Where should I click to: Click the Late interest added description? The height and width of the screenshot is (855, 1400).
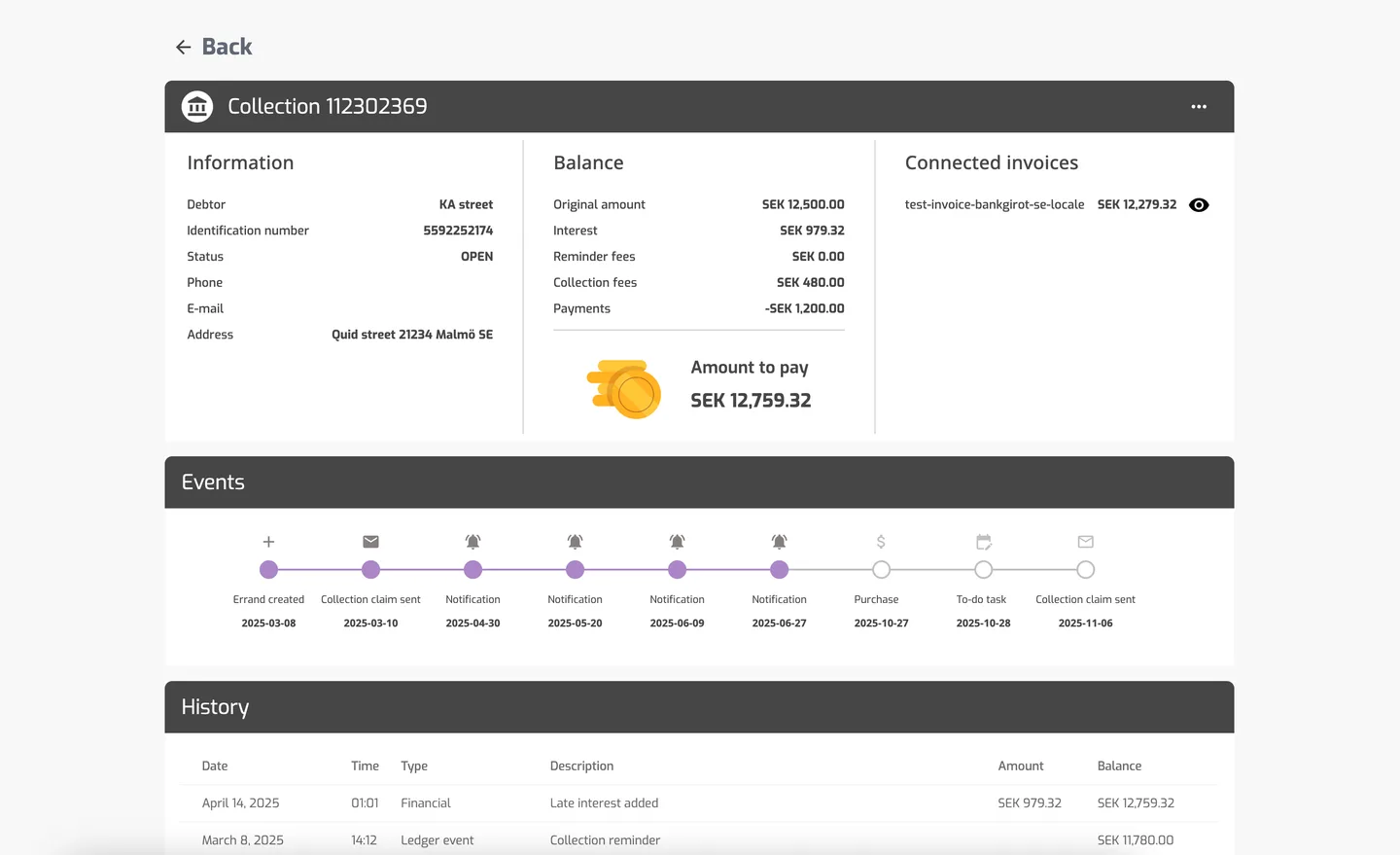(x=604, y=803)
